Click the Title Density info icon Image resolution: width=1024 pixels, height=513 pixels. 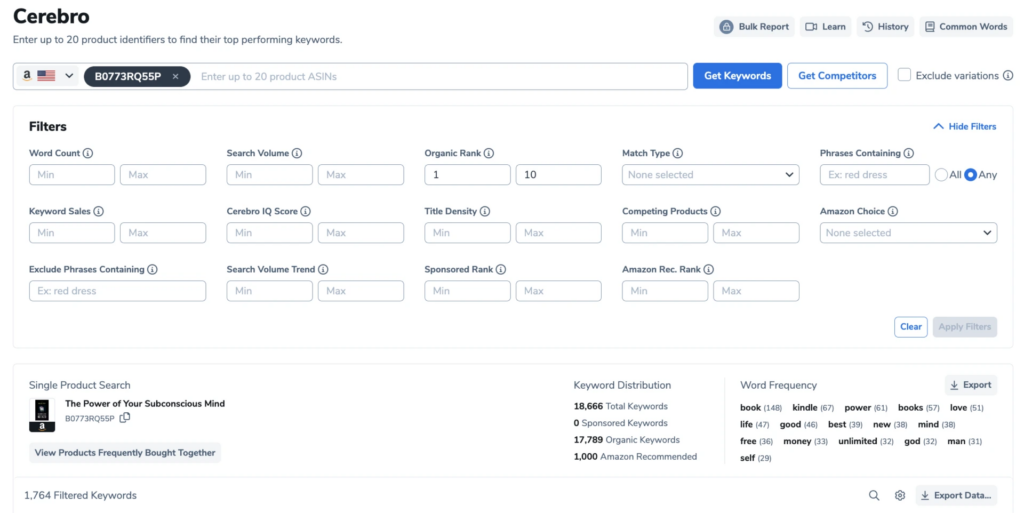[485, 212]
